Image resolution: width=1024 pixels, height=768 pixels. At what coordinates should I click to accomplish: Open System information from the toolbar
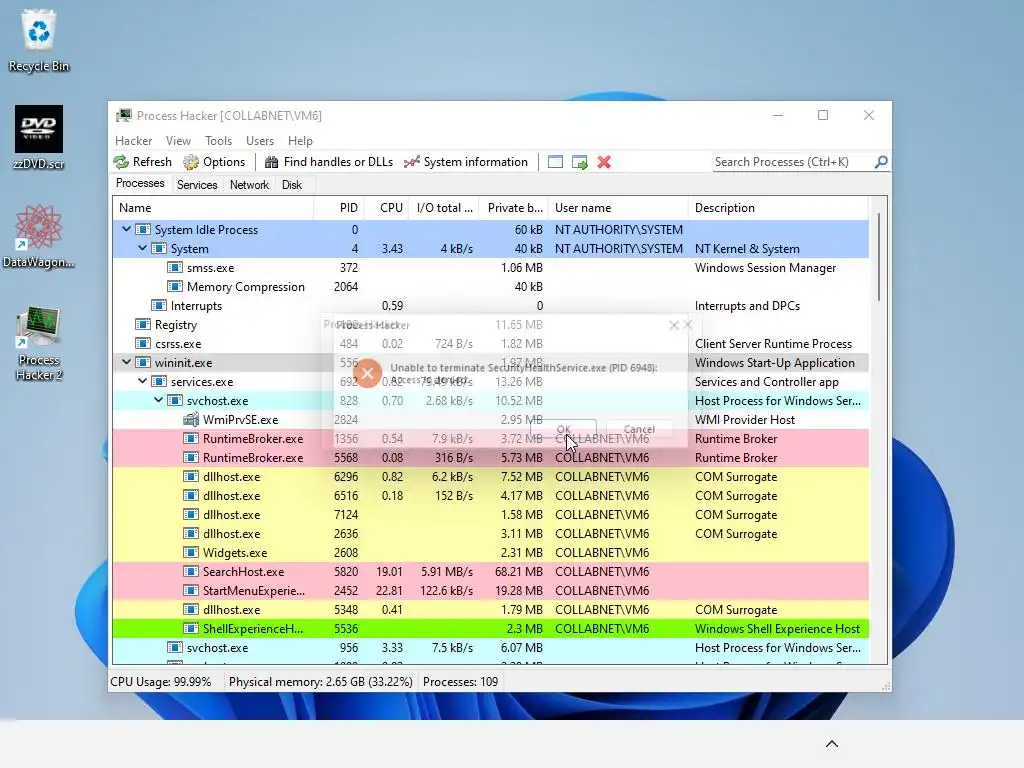tap(466, 162)
